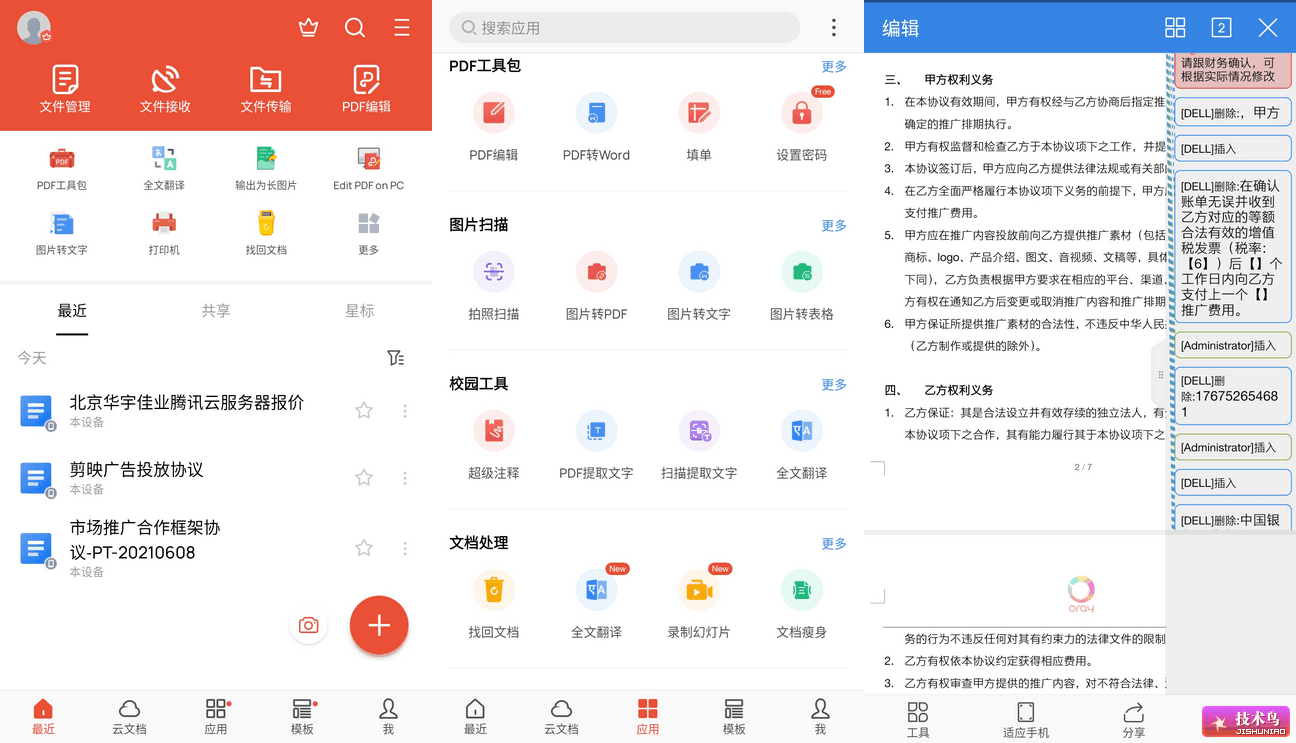Viewport: 1296px width, 743px height.
Task: Open 图片转PDF tool
Action: [x=596, y=286]
